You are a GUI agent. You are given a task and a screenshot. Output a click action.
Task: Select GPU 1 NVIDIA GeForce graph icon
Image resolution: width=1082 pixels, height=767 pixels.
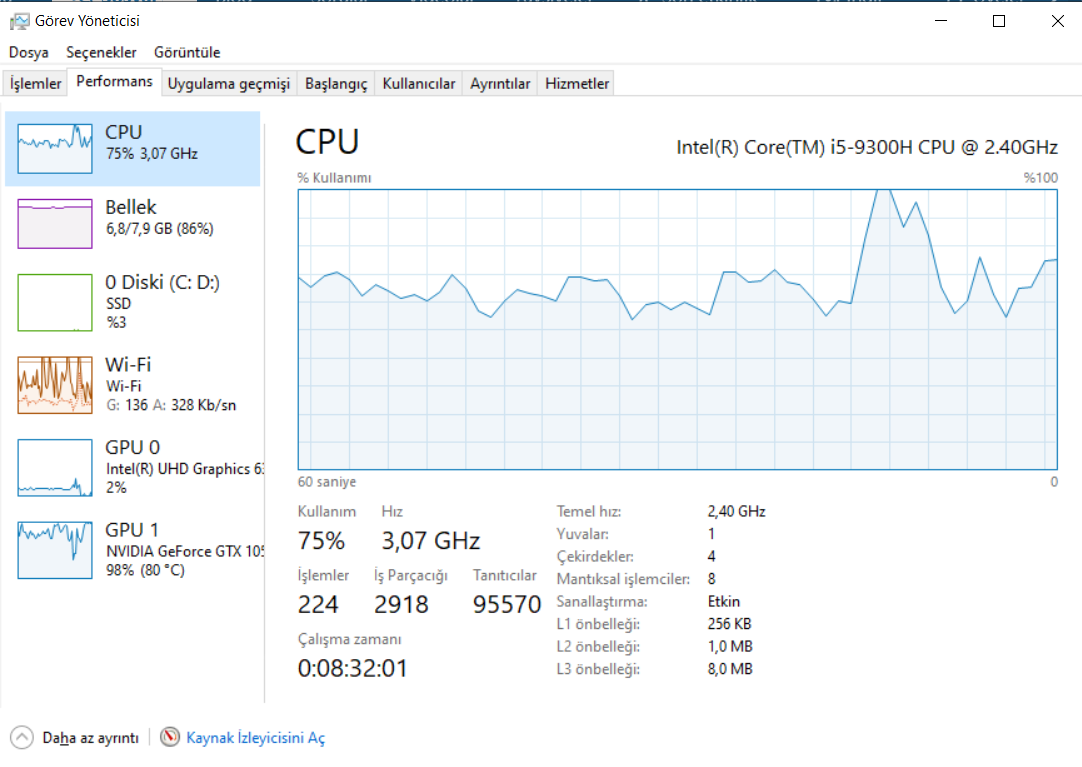pos(55,549)
